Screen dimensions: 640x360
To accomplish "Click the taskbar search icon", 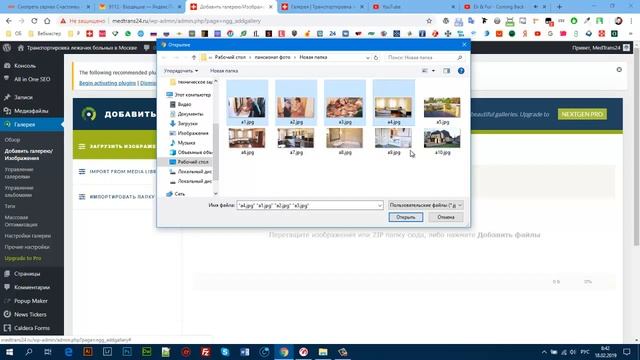I will point(29,352).
